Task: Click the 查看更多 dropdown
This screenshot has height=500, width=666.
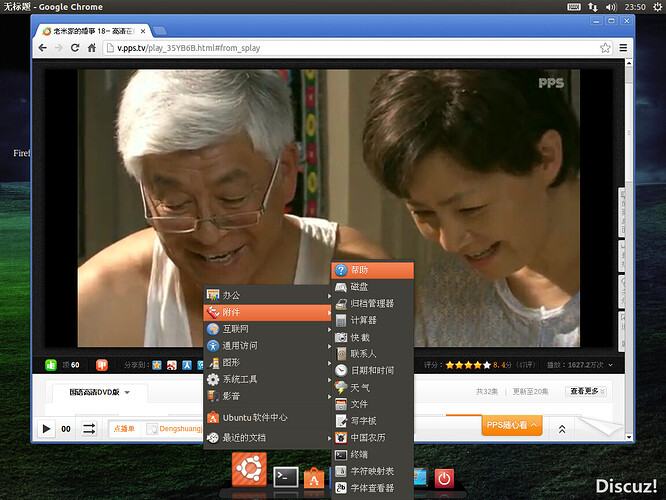Action: click(588, 391)
